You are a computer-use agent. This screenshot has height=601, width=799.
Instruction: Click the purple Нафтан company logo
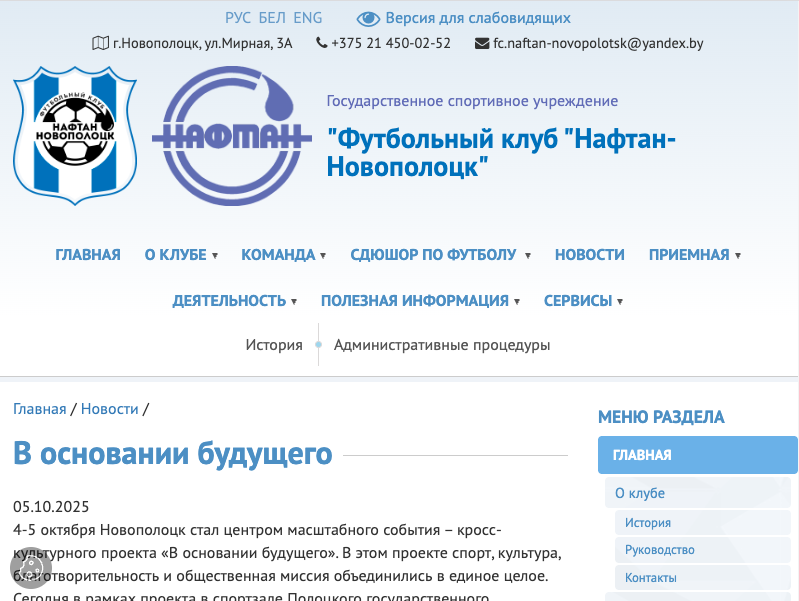click(x=232, y=136)
